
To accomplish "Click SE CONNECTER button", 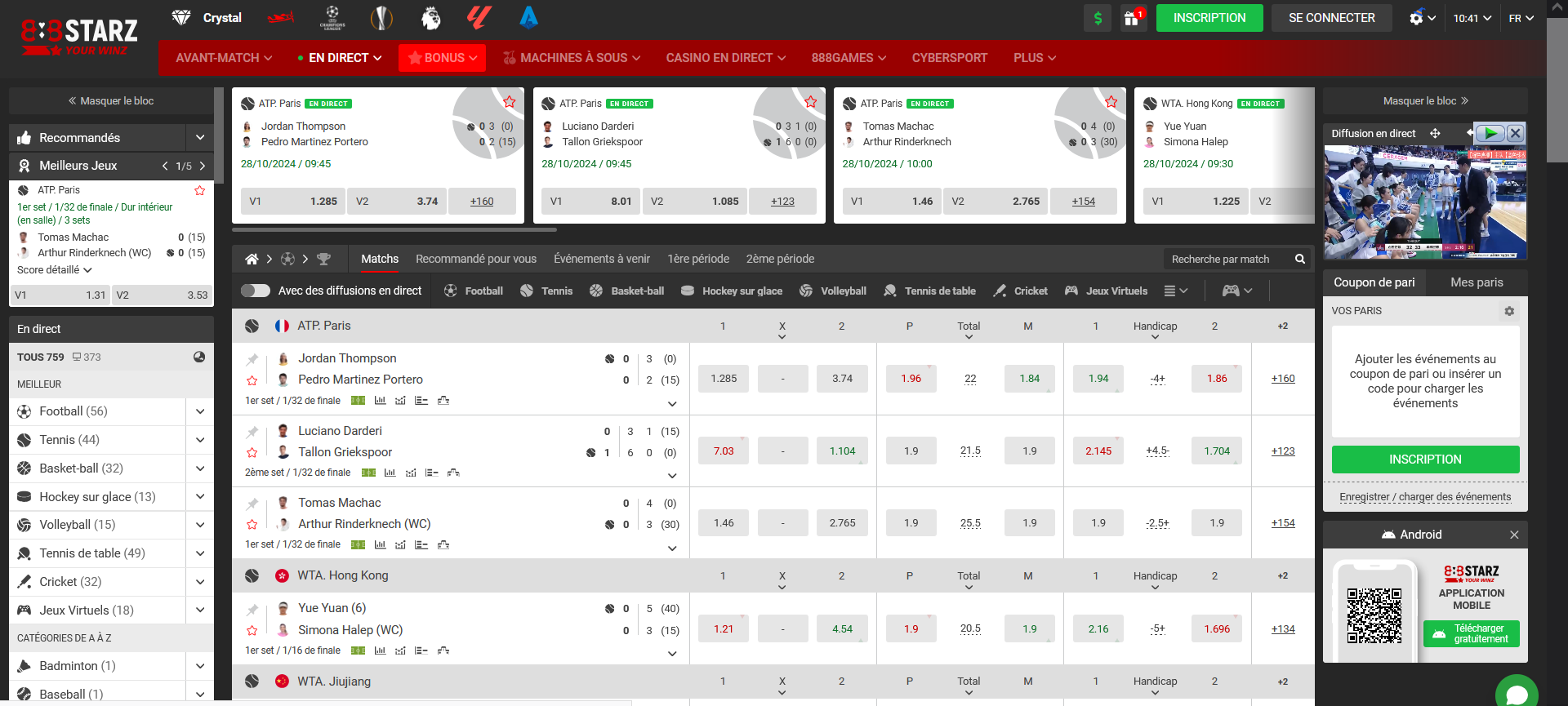I will pyautogui.click(x=1331, y=18).
